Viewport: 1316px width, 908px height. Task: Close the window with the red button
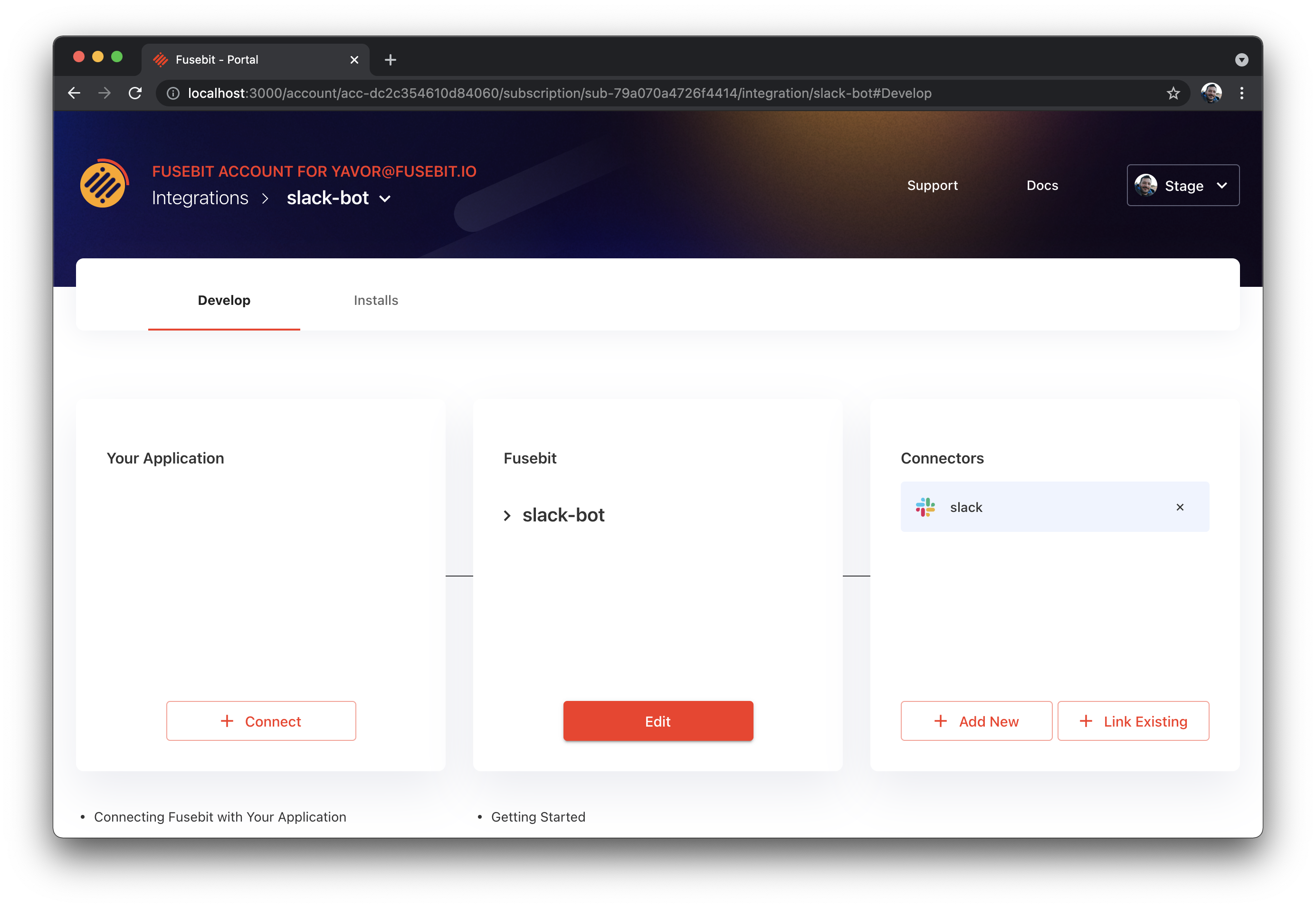pyautogui.click(x=78, y=57)
